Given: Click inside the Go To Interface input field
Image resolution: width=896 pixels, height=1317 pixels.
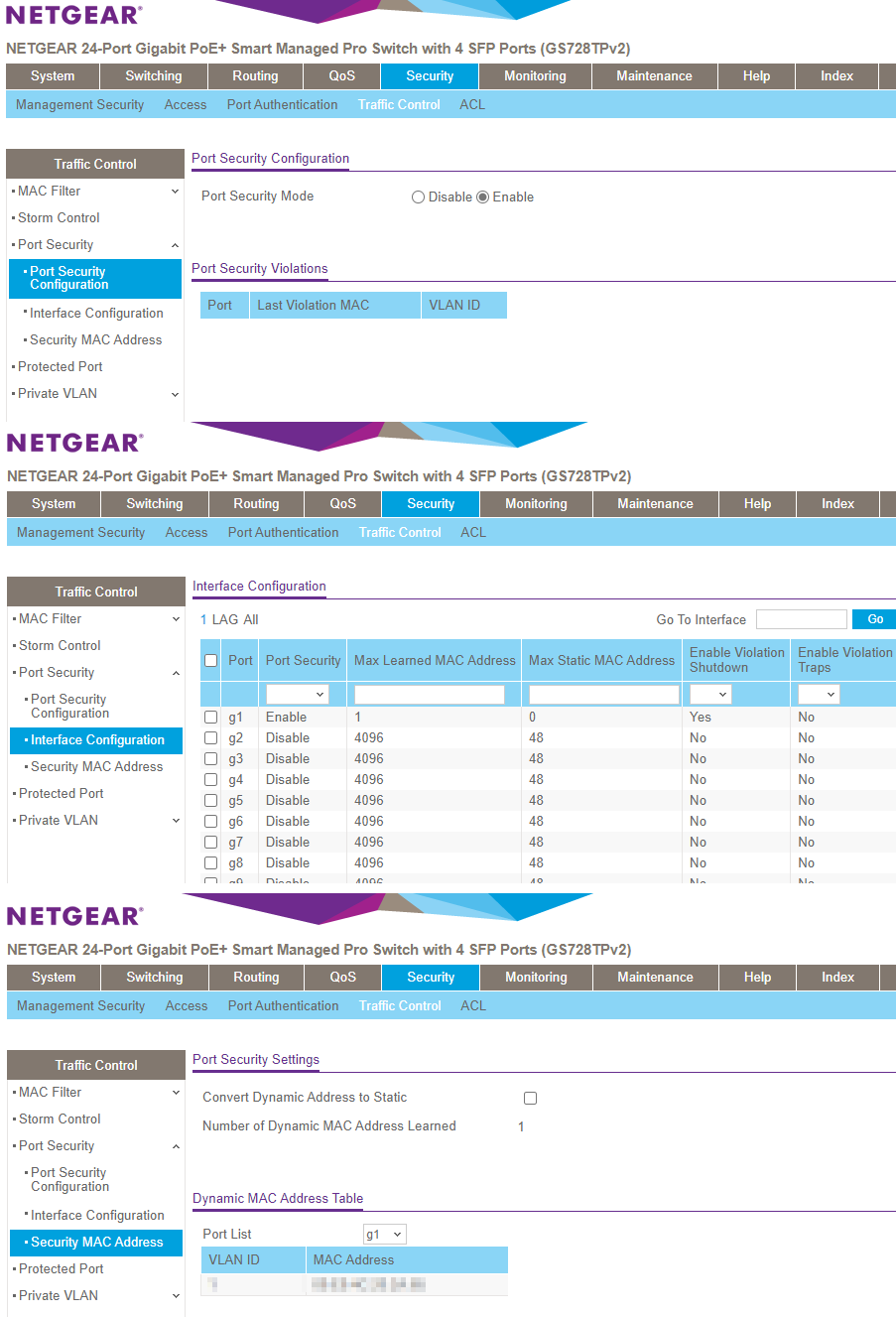Looking at the screenshot, I should 801,618.
